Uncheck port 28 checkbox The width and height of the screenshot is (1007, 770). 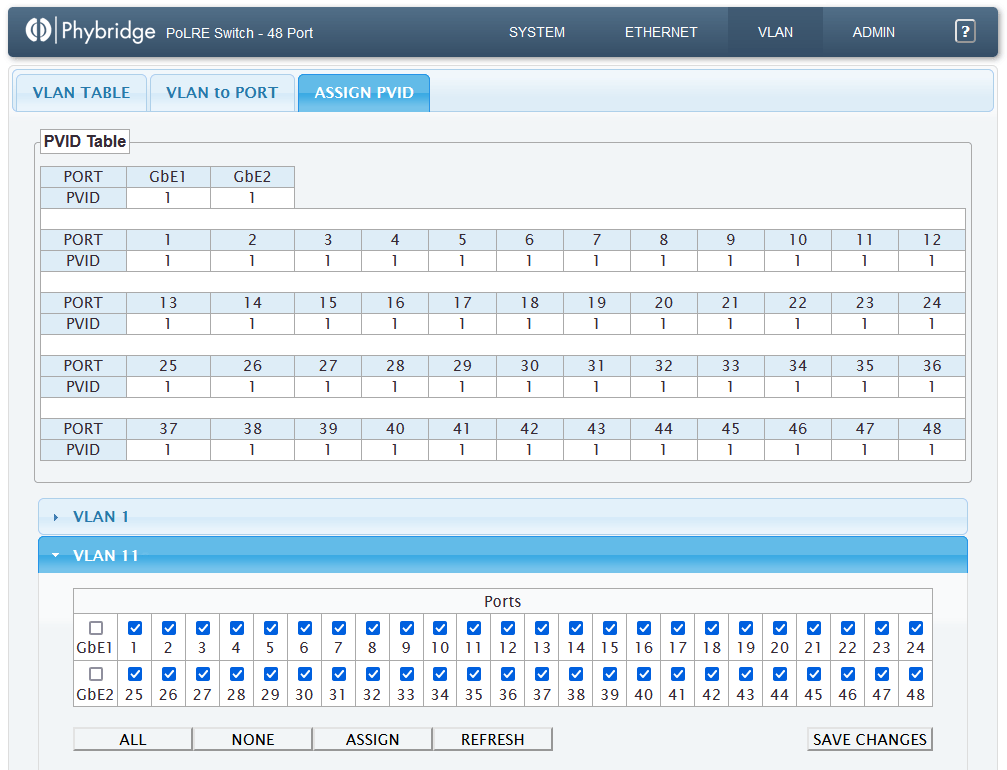(237, 674)
